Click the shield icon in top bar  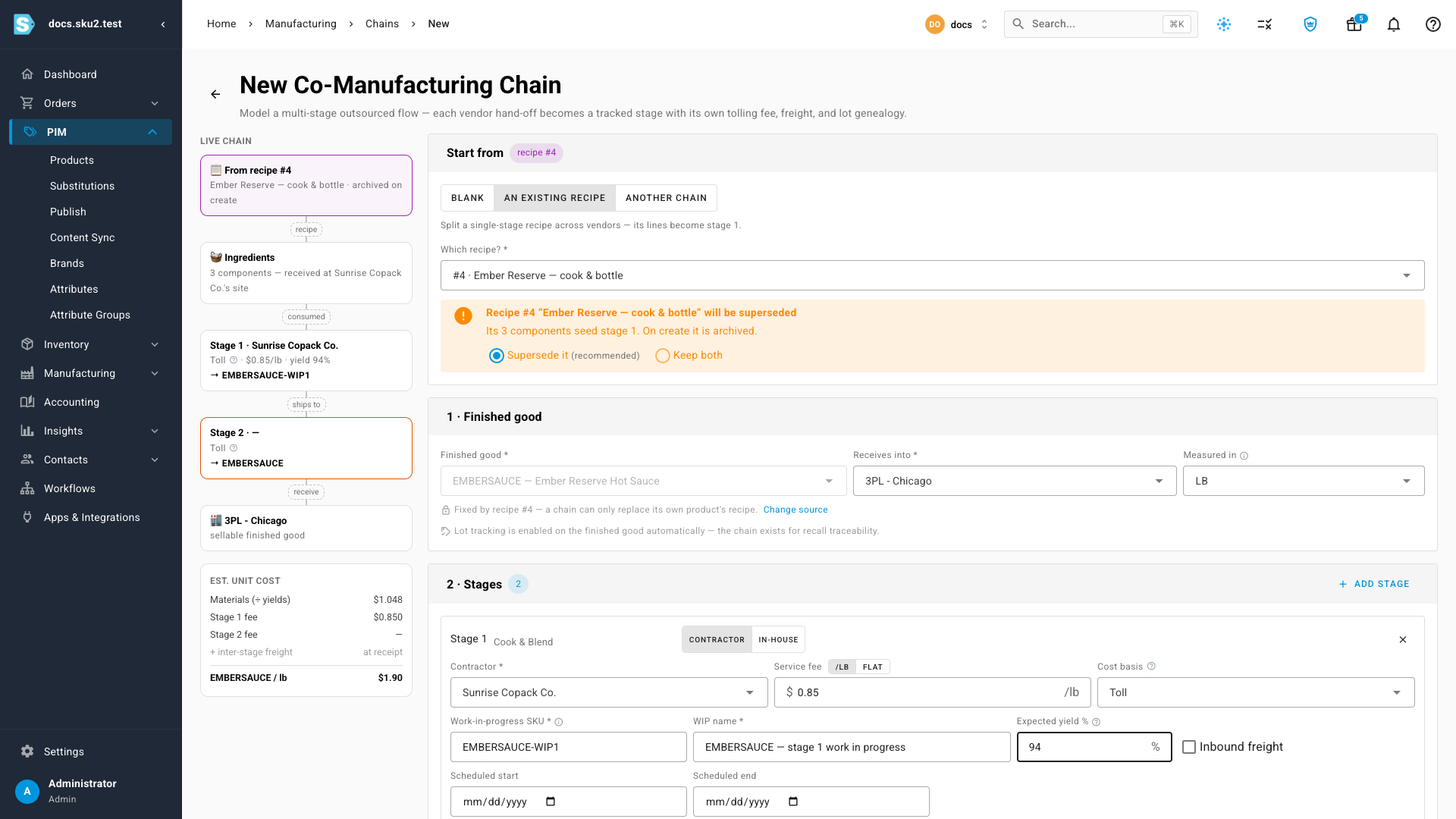pos(1310,24)
